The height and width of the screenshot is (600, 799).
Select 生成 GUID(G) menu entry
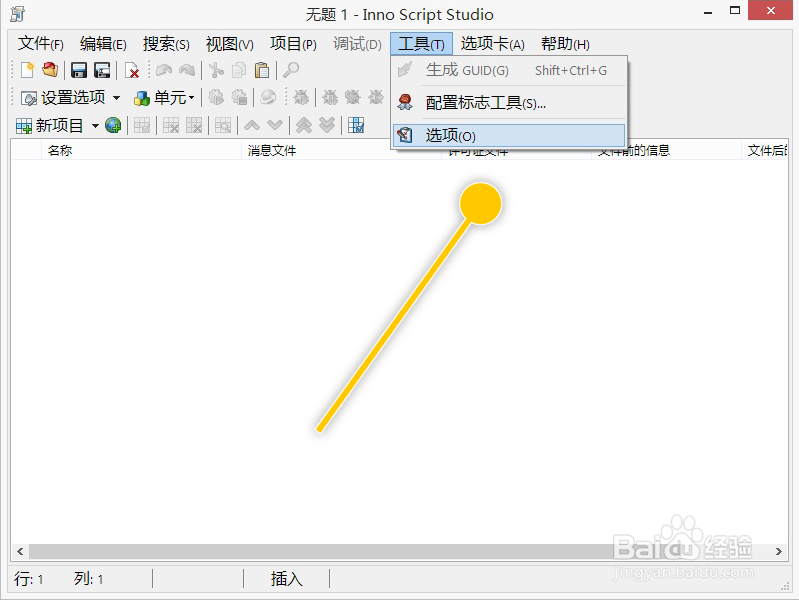click(x=509, y=70)
